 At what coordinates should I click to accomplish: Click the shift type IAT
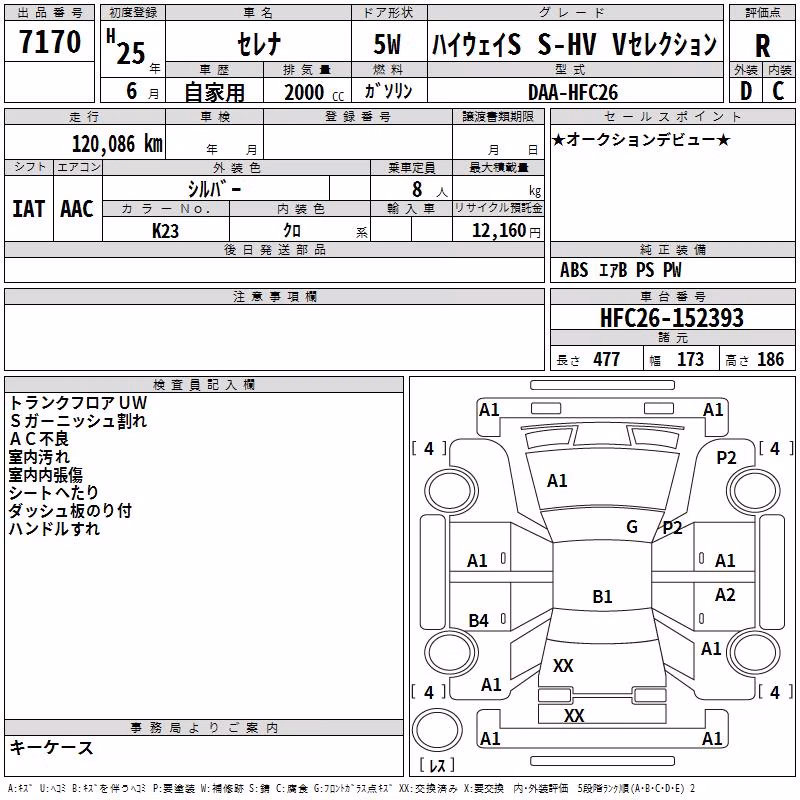coord(28,209)
